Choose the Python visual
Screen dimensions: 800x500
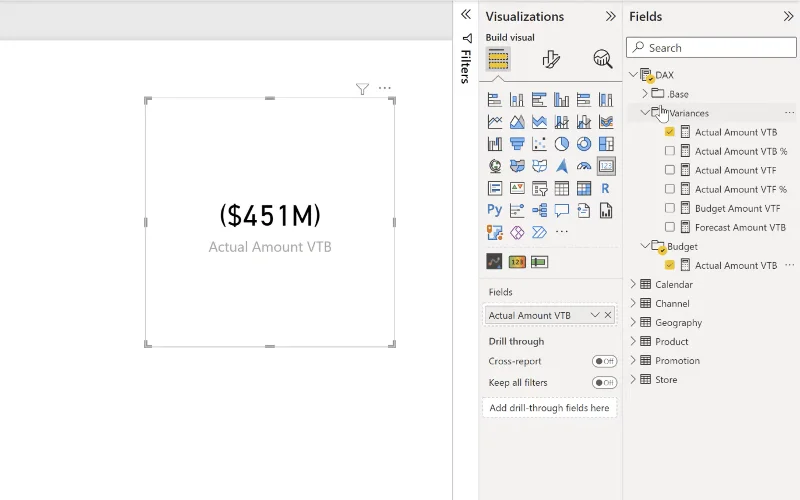click(494, 210)
